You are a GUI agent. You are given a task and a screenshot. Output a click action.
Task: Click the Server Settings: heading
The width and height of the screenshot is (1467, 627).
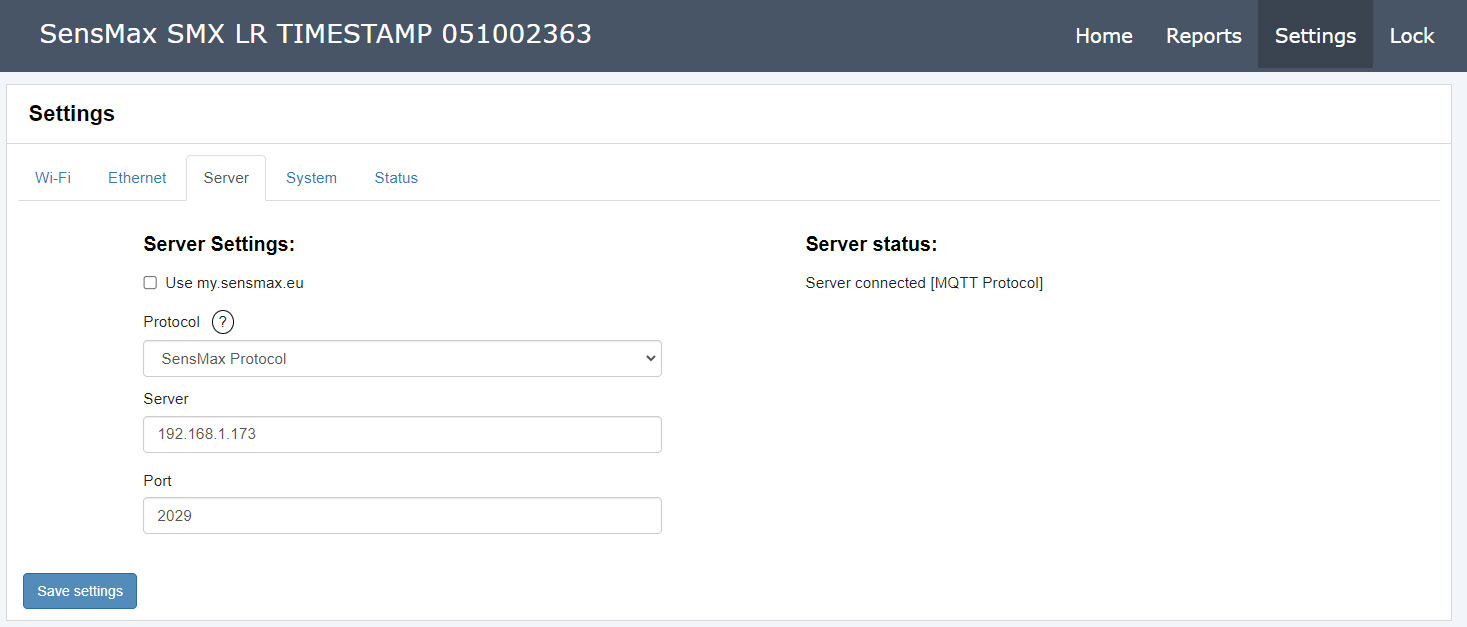219,244
